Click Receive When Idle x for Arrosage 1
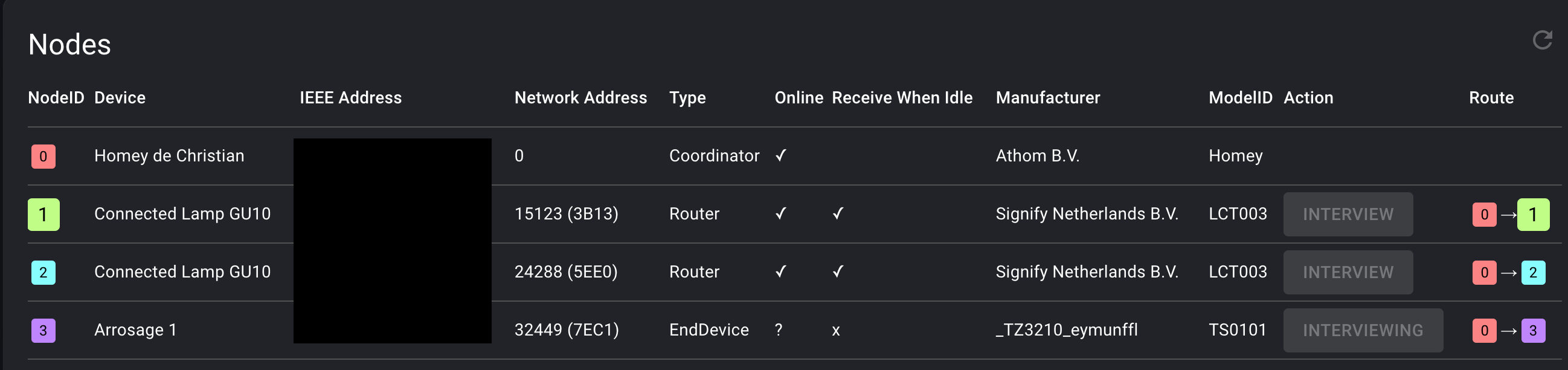The height and width of the screenshot is (370, 1568). pos(835,330)
